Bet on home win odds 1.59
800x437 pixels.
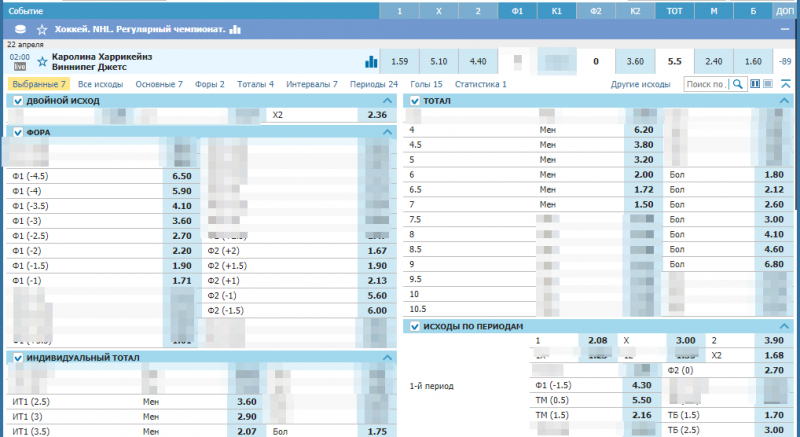(x=399, y=62)
